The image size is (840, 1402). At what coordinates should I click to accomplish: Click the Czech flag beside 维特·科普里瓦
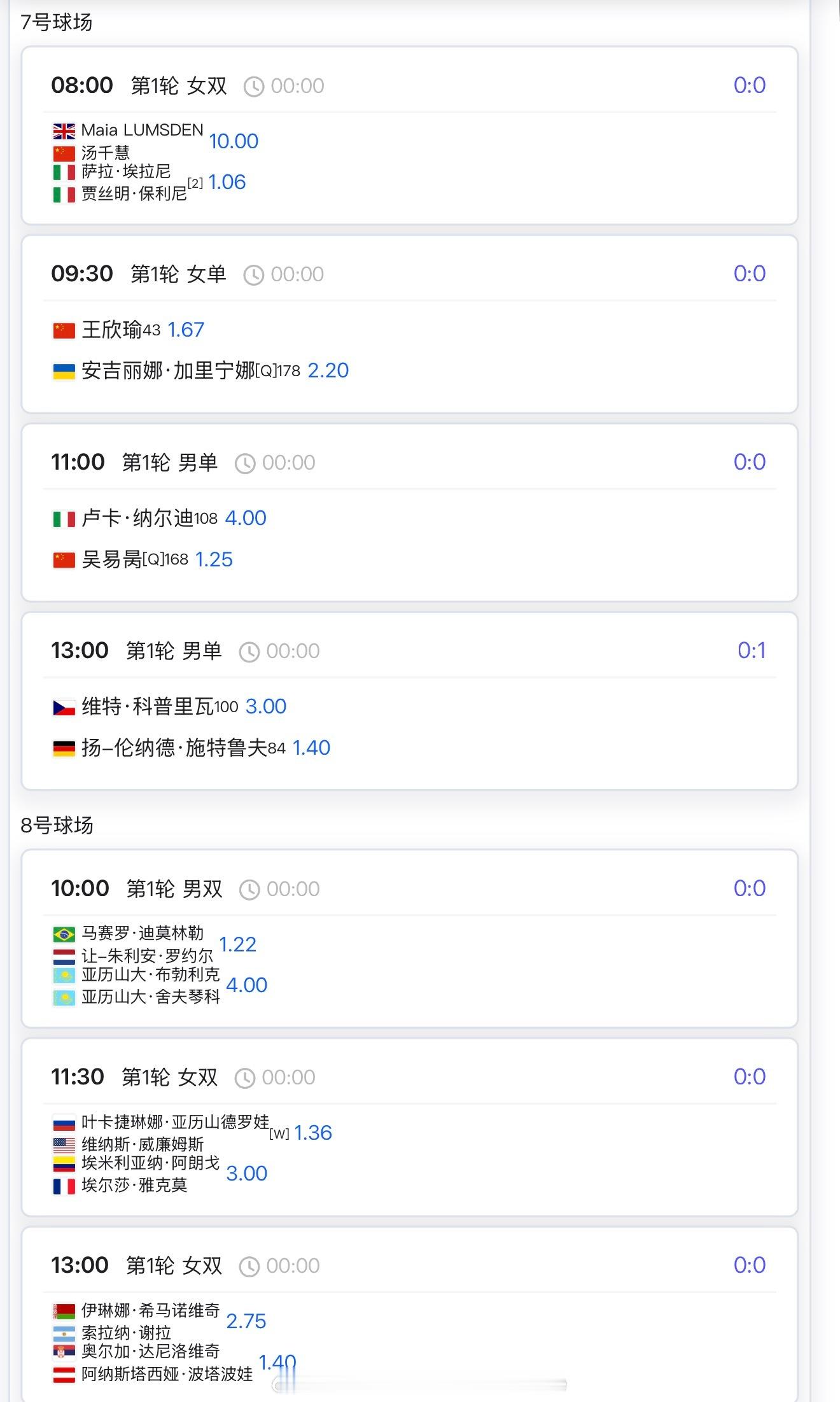click(64, 707)
